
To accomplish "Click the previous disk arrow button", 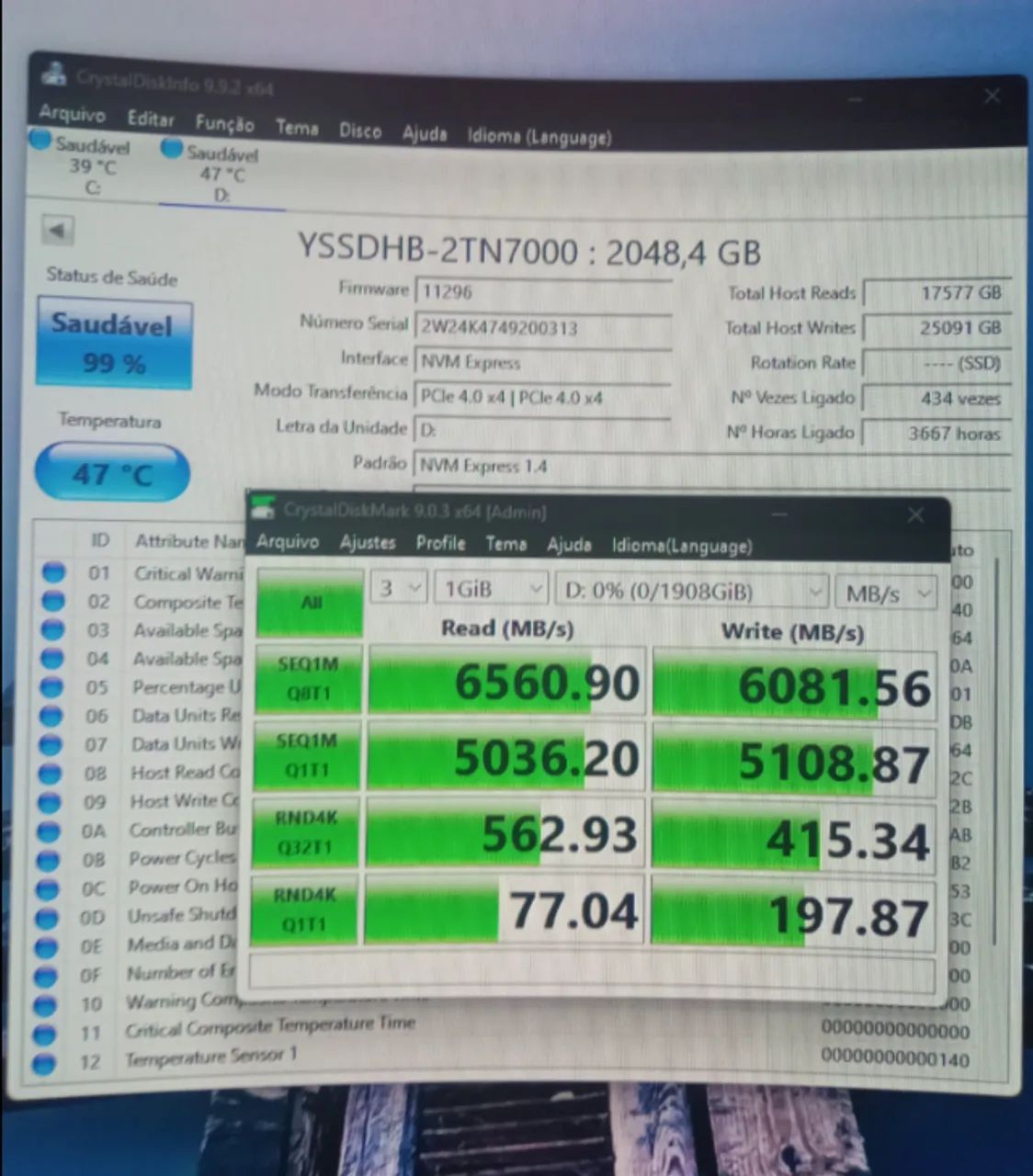I will [58, 231].
